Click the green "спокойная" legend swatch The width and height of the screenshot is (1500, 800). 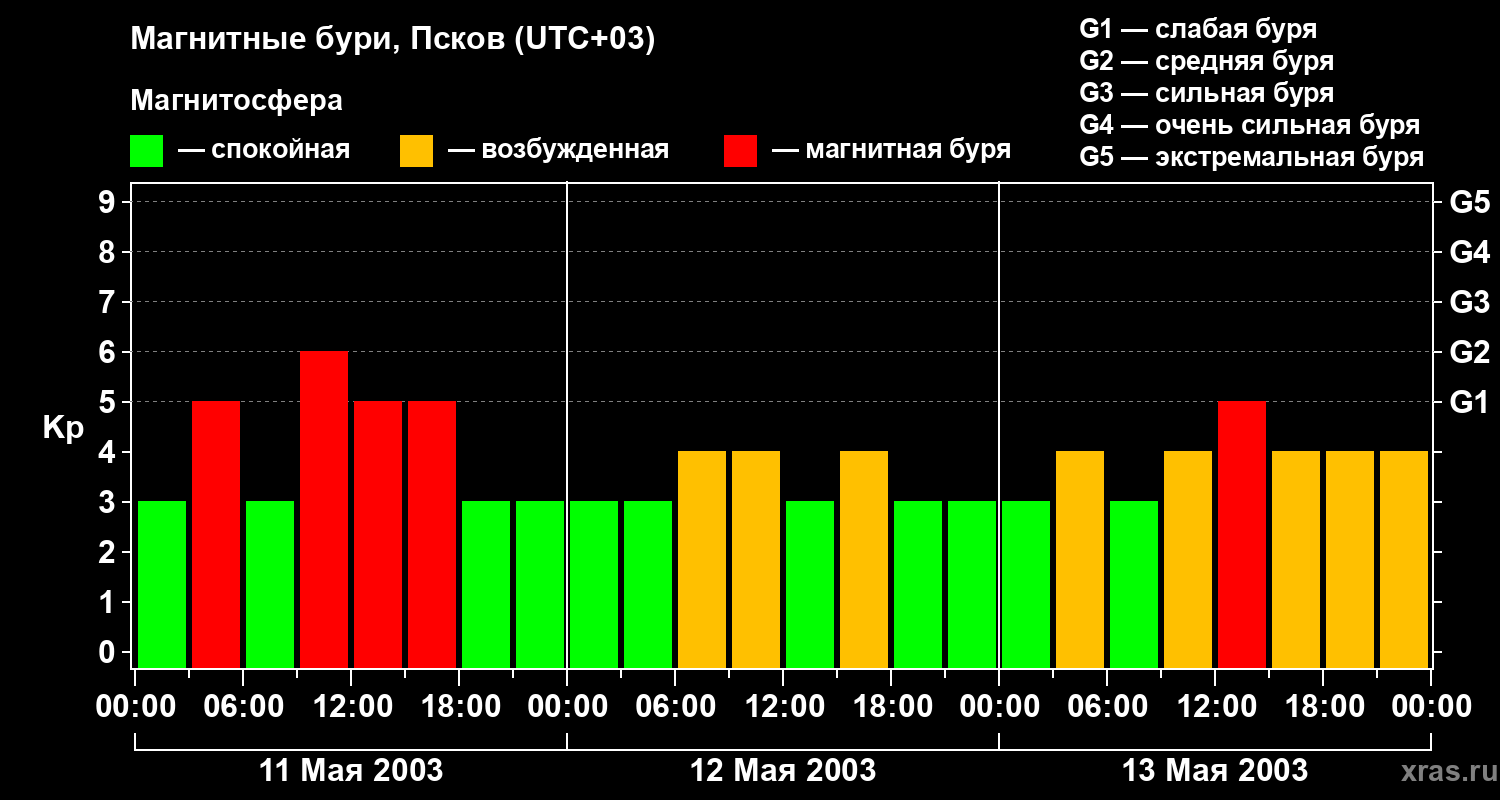click(x=146, y=151)
